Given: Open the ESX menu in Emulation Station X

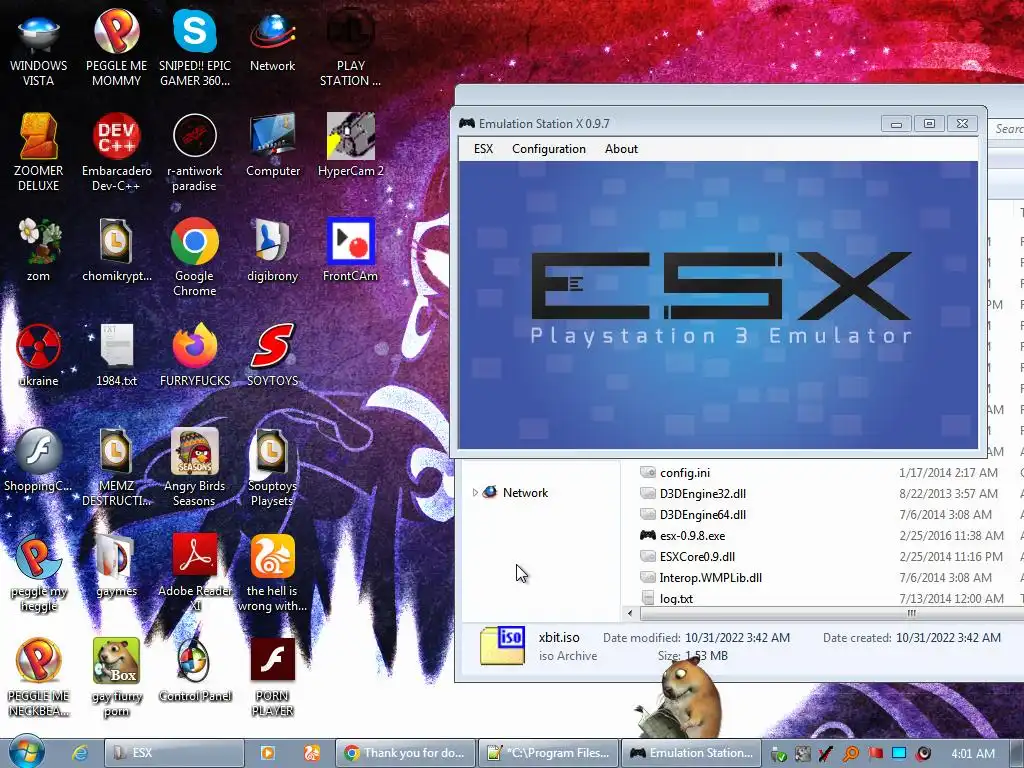Looking at the screenshot, I should click(483, 149).
